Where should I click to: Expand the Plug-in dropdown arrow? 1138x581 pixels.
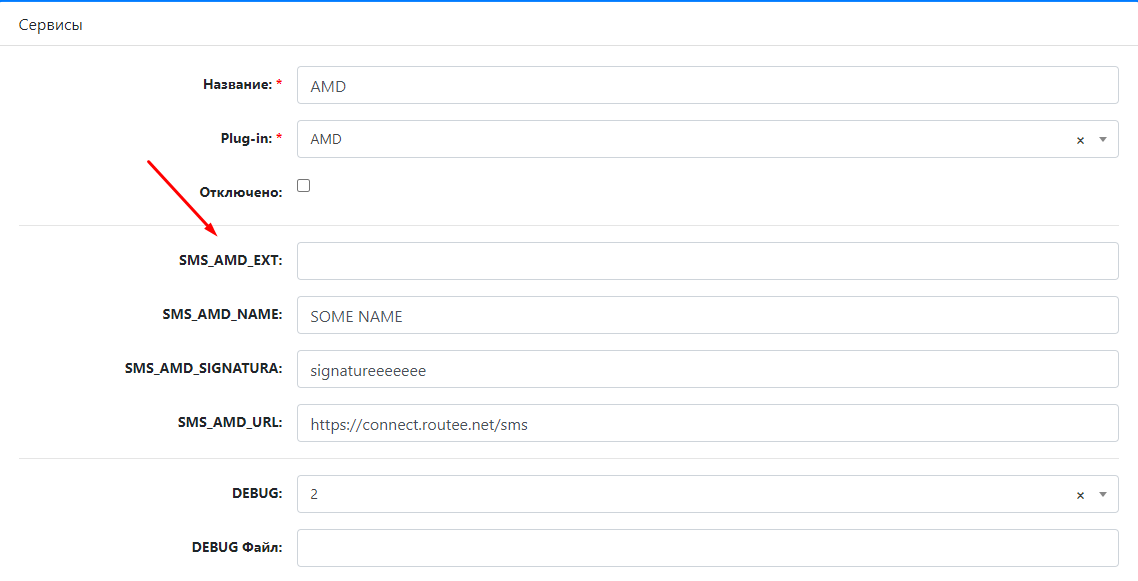1102,139
